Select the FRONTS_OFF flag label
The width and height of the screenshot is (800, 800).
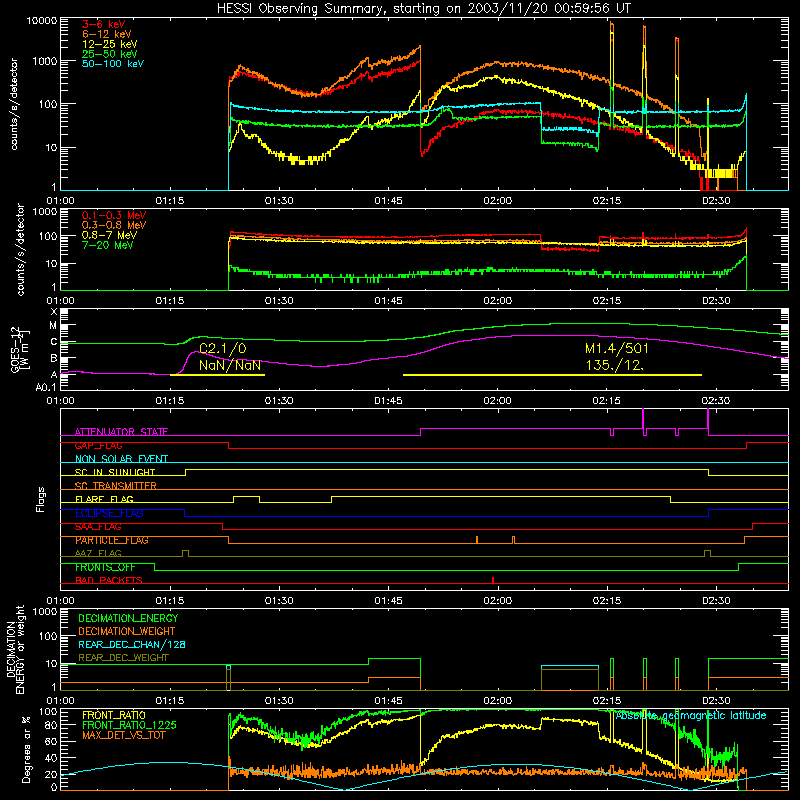click(x=105, y=567)
